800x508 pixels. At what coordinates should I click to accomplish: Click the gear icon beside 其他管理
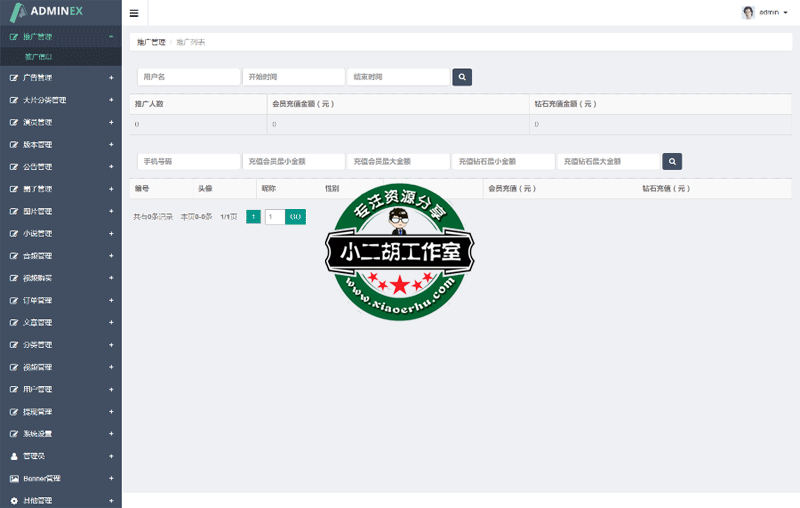14,500
